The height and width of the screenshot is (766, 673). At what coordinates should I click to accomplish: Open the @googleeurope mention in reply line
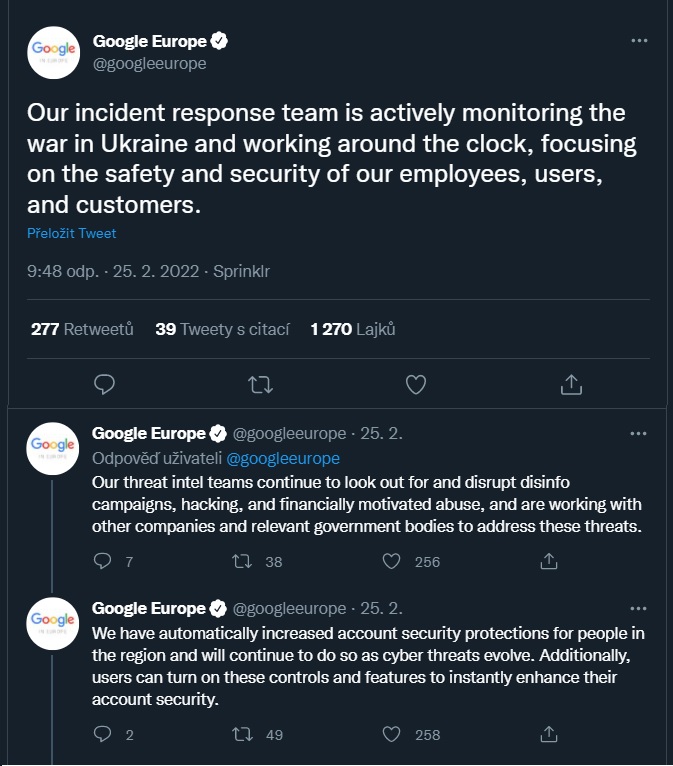point(283,458)
